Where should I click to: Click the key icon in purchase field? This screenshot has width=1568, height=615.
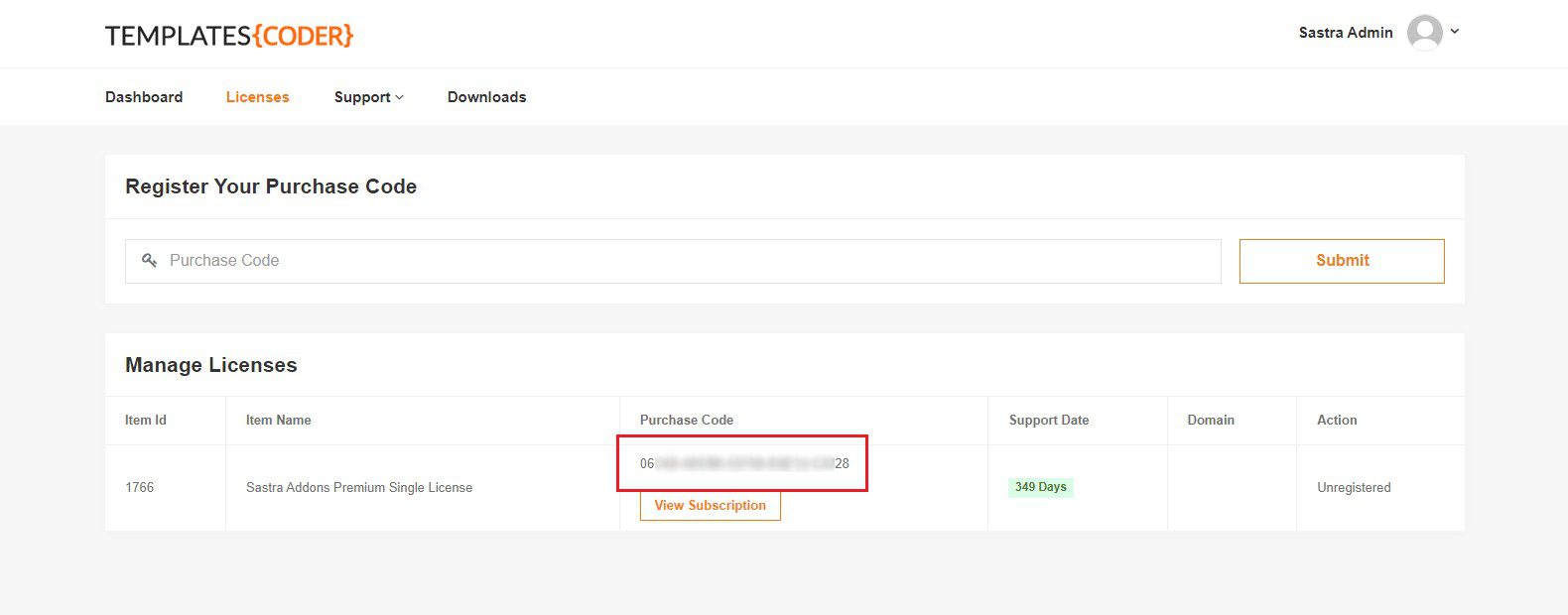[x=150, y=261]
